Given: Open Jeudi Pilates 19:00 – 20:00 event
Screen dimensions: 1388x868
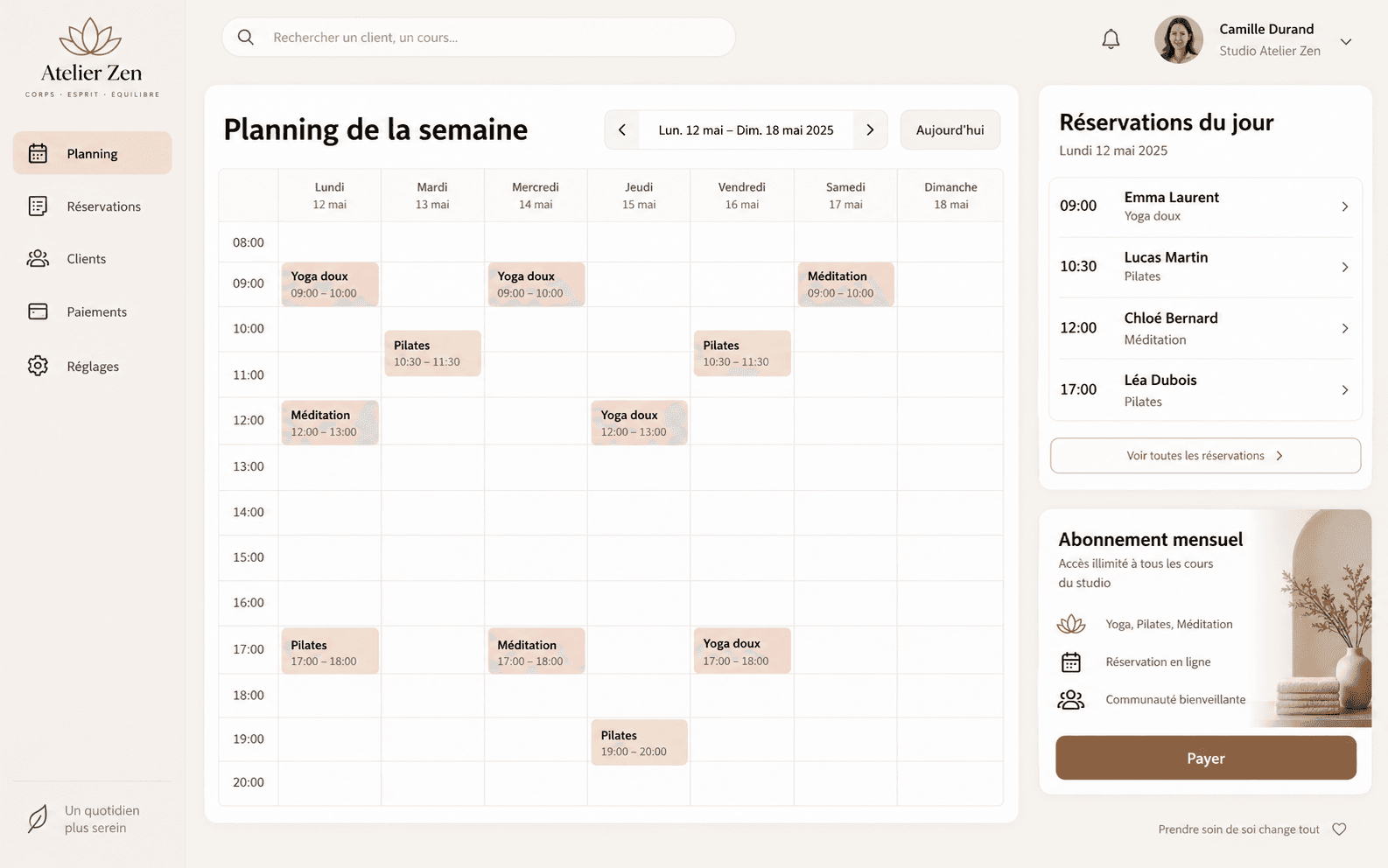Looking at the screenshot, I should (639, 743).
